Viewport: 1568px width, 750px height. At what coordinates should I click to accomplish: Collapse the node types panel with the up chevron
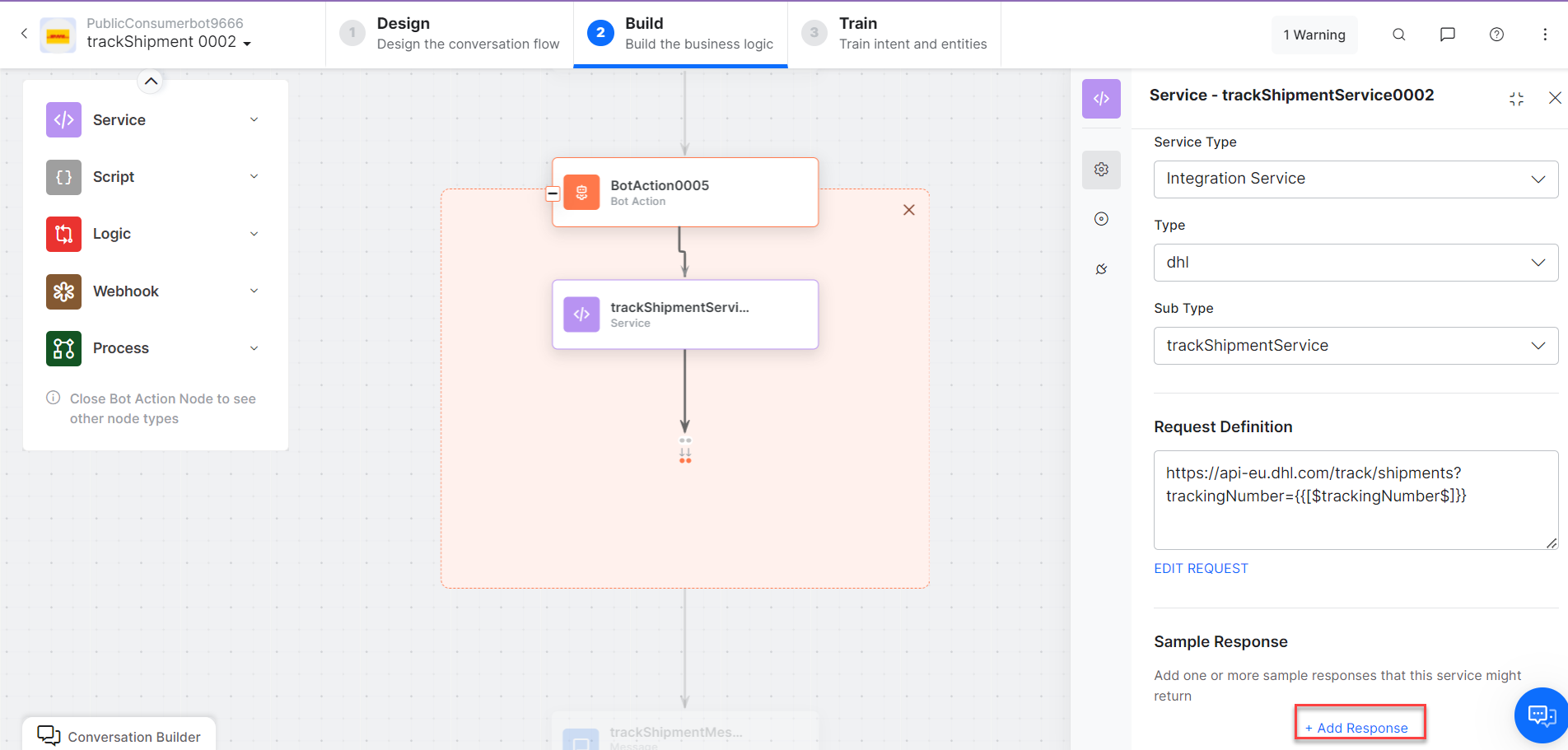(x=151, y=81)
